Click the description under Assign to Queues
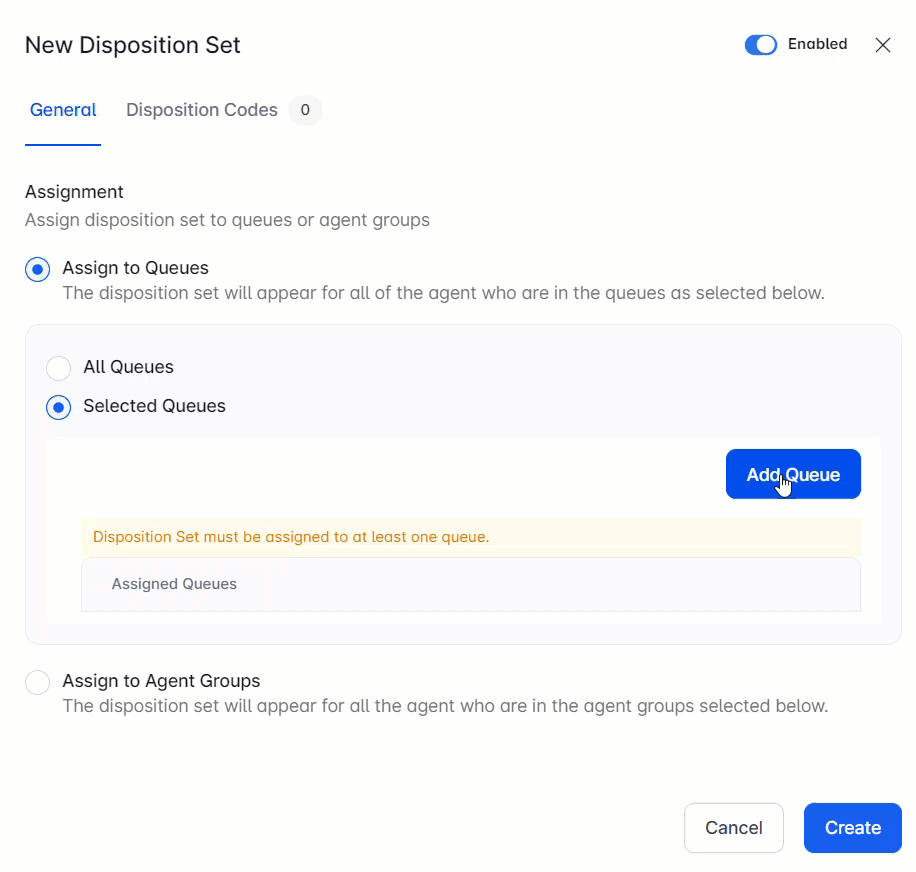 pyautogui.click(x=443, y=294)
